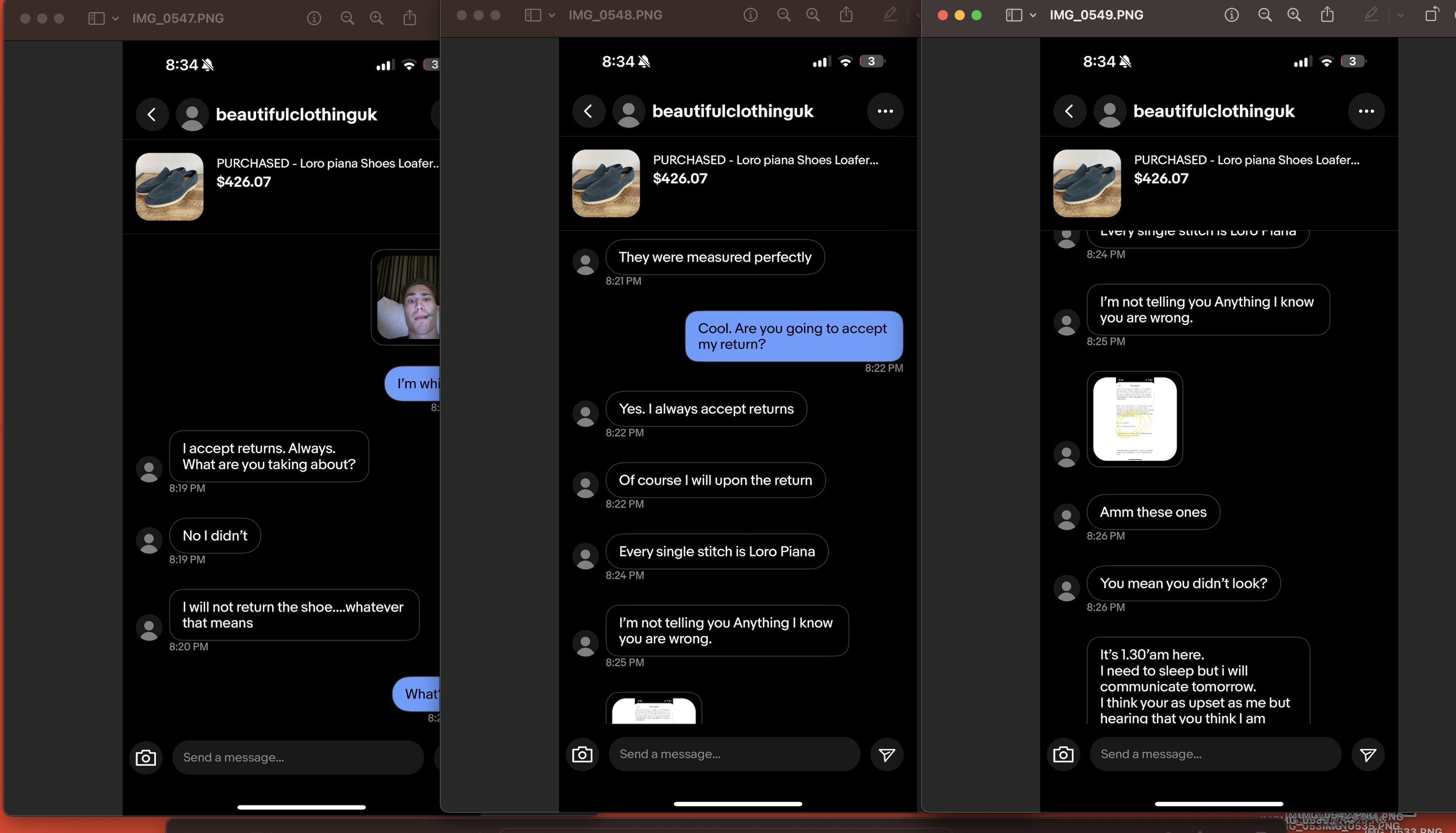The height and width of the screenshot is (833, 1456).
Task: Open the loafer product thumbnail in IMG_0547
Action: 169,187
